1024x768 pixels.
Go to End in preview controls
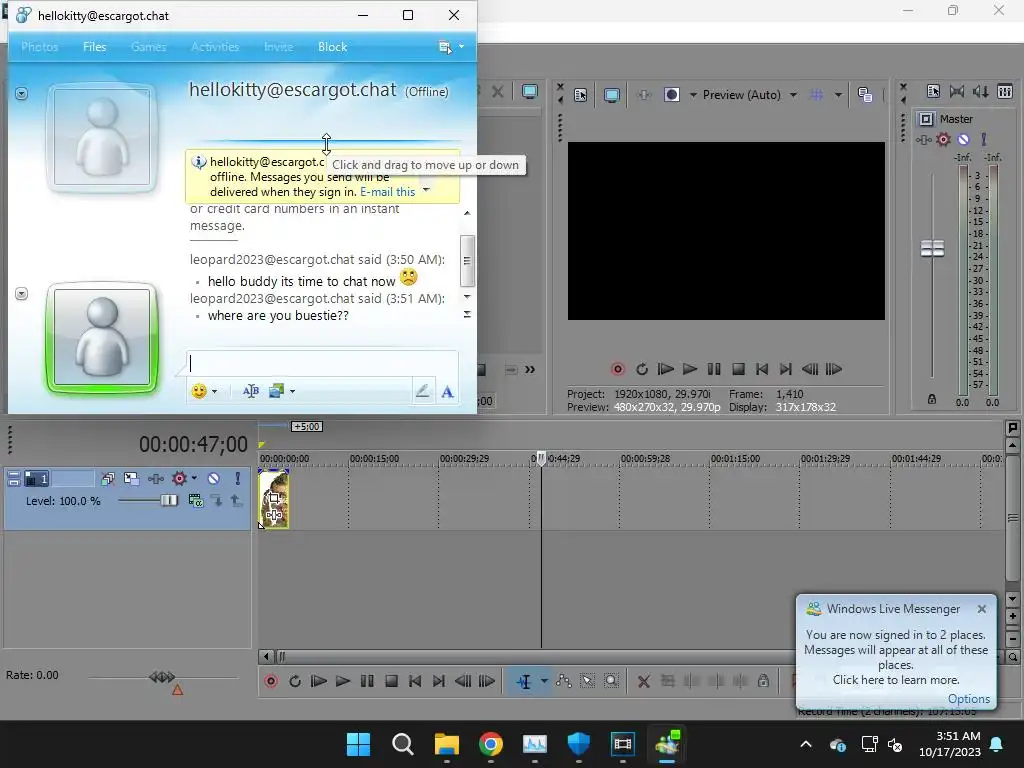(786, 369)
